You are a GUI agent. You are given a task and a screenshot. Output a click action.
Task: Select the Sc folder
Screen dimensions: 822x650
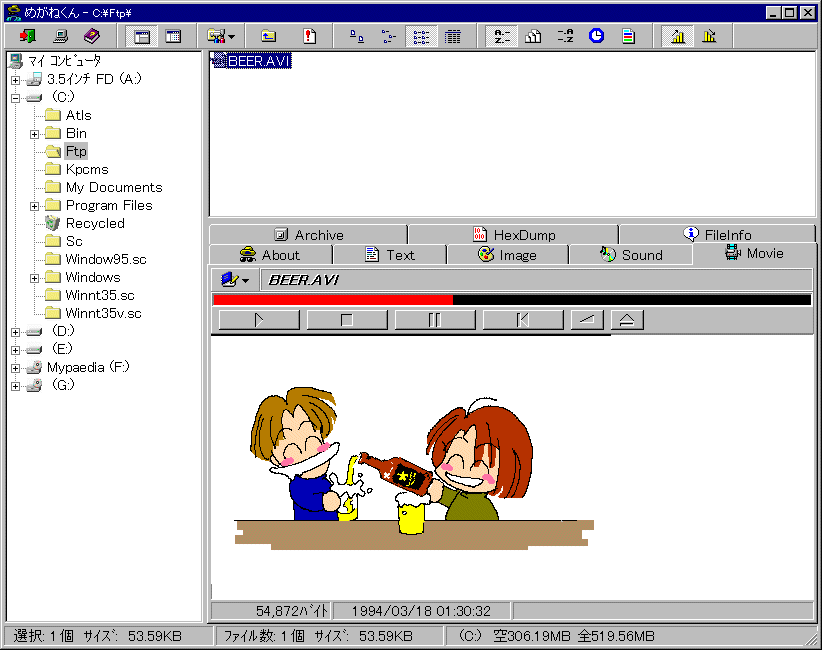64,242
